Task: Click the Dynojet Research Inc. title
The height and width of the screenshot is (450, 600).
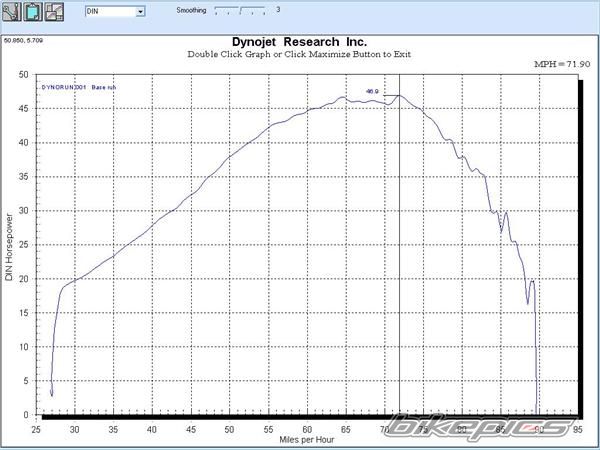Action: pos(299,43)
